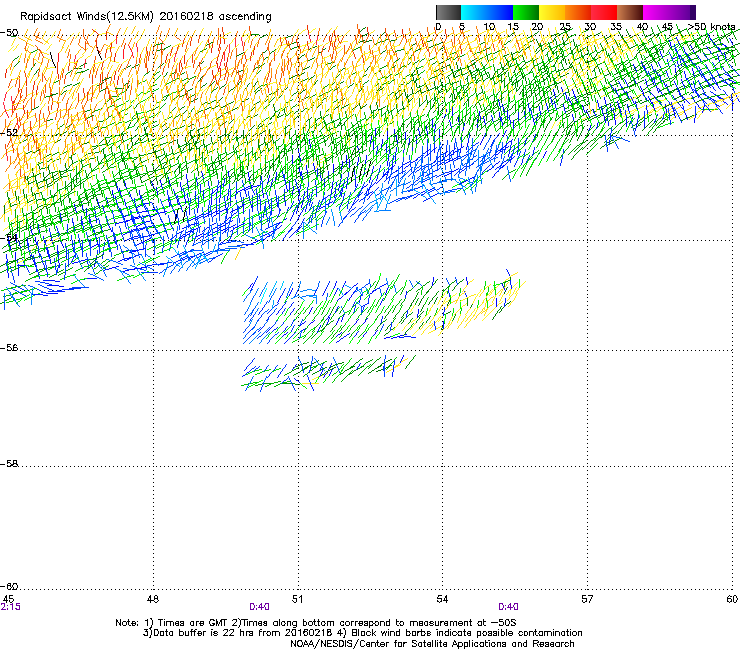Click the 'Times are GMT' note line
This screenshot has width=740, height=650.
[x=316, y=623]
